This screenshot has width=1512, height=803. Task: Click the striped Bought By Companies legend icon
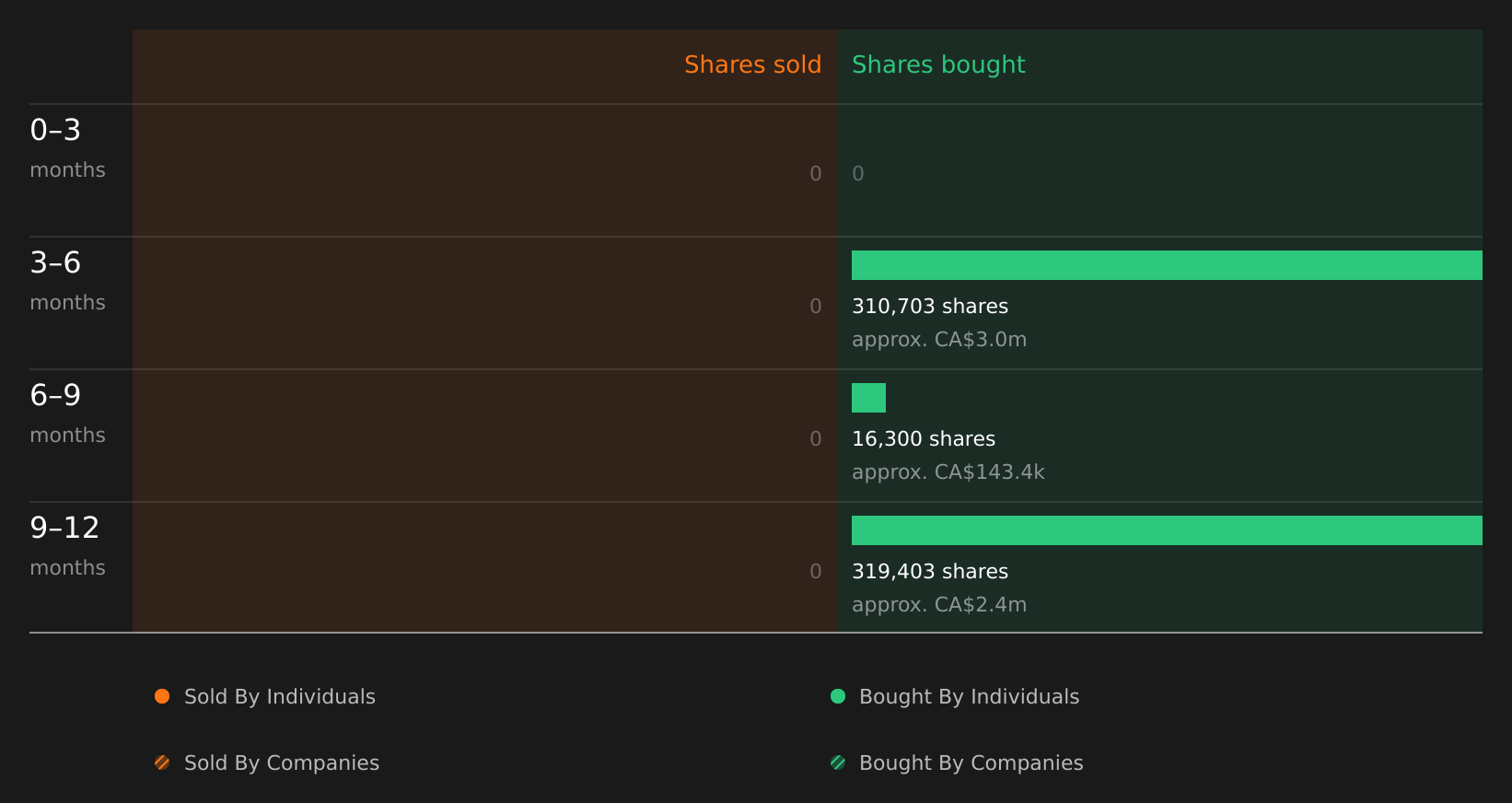click(838, 762)
